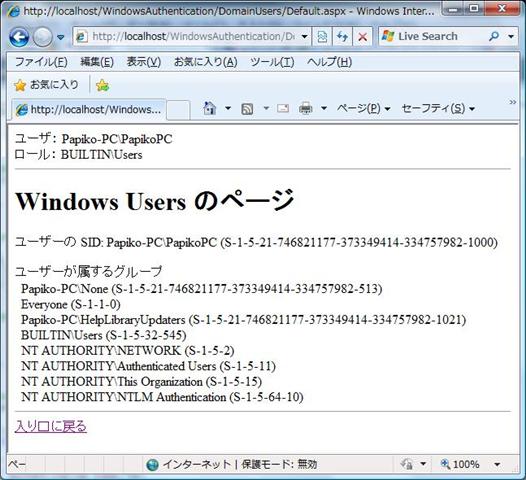Expand the address bar history dropdown
526x480 pixels.
pyautogui.click(x=305, y=36)
